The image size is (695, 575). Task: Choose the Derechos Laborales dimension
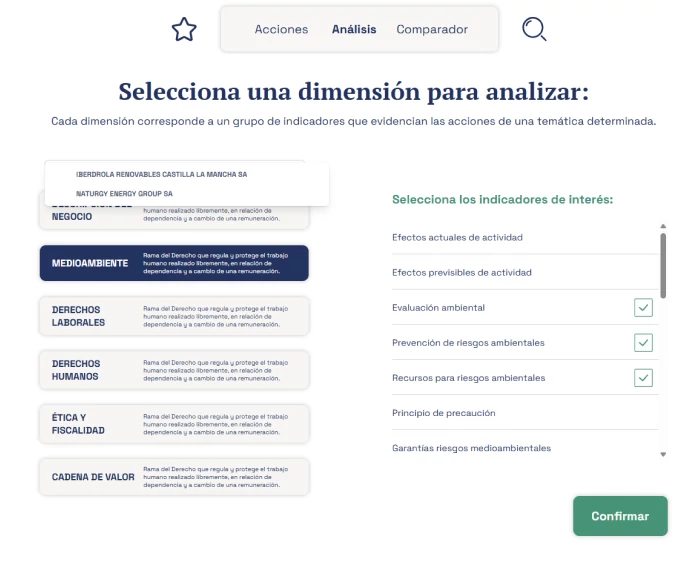click(x=174, y=316)
